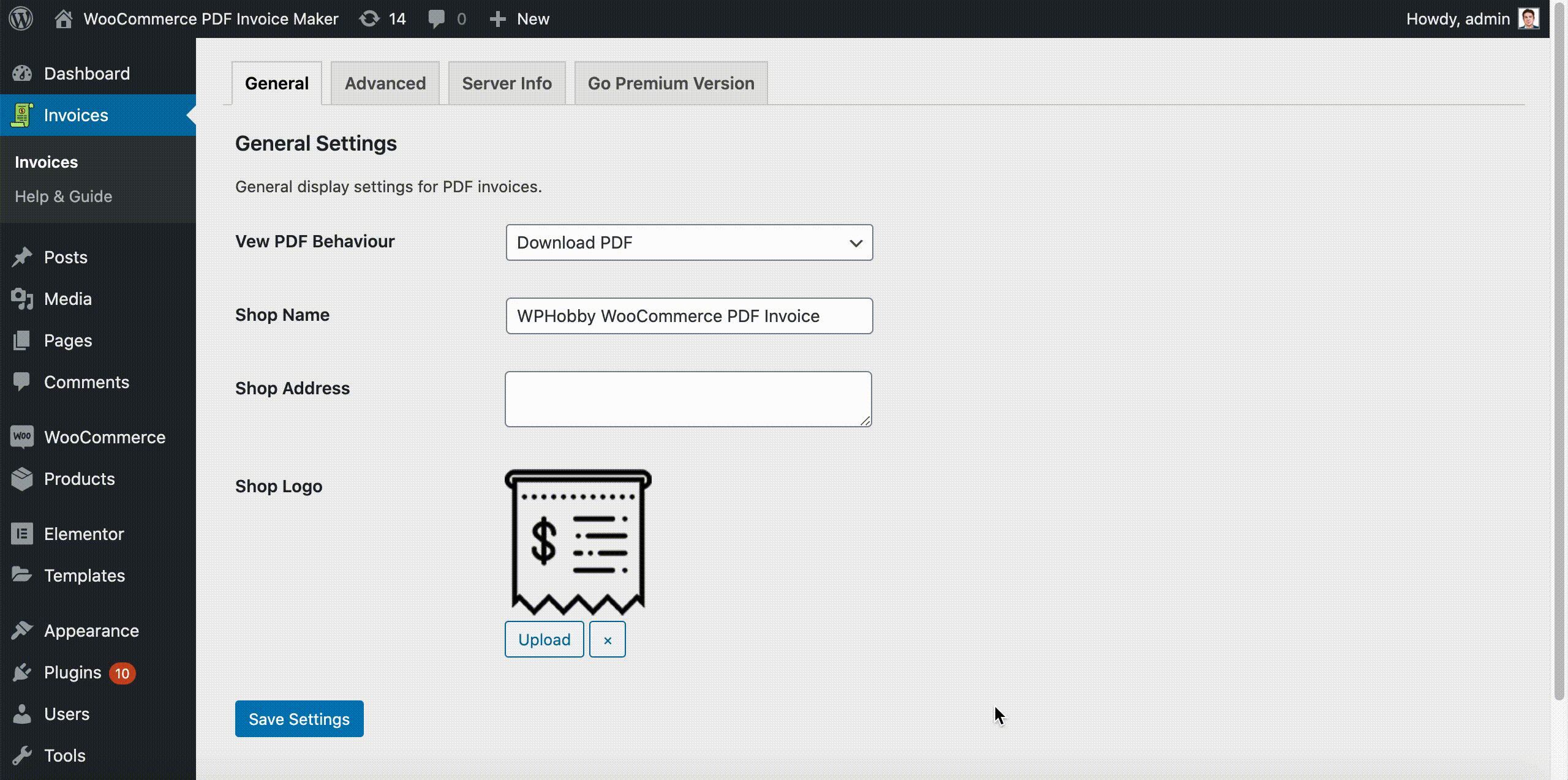Click Save Settings button
The width and height of the screenshot is (1568, 780).
(299, 718)
